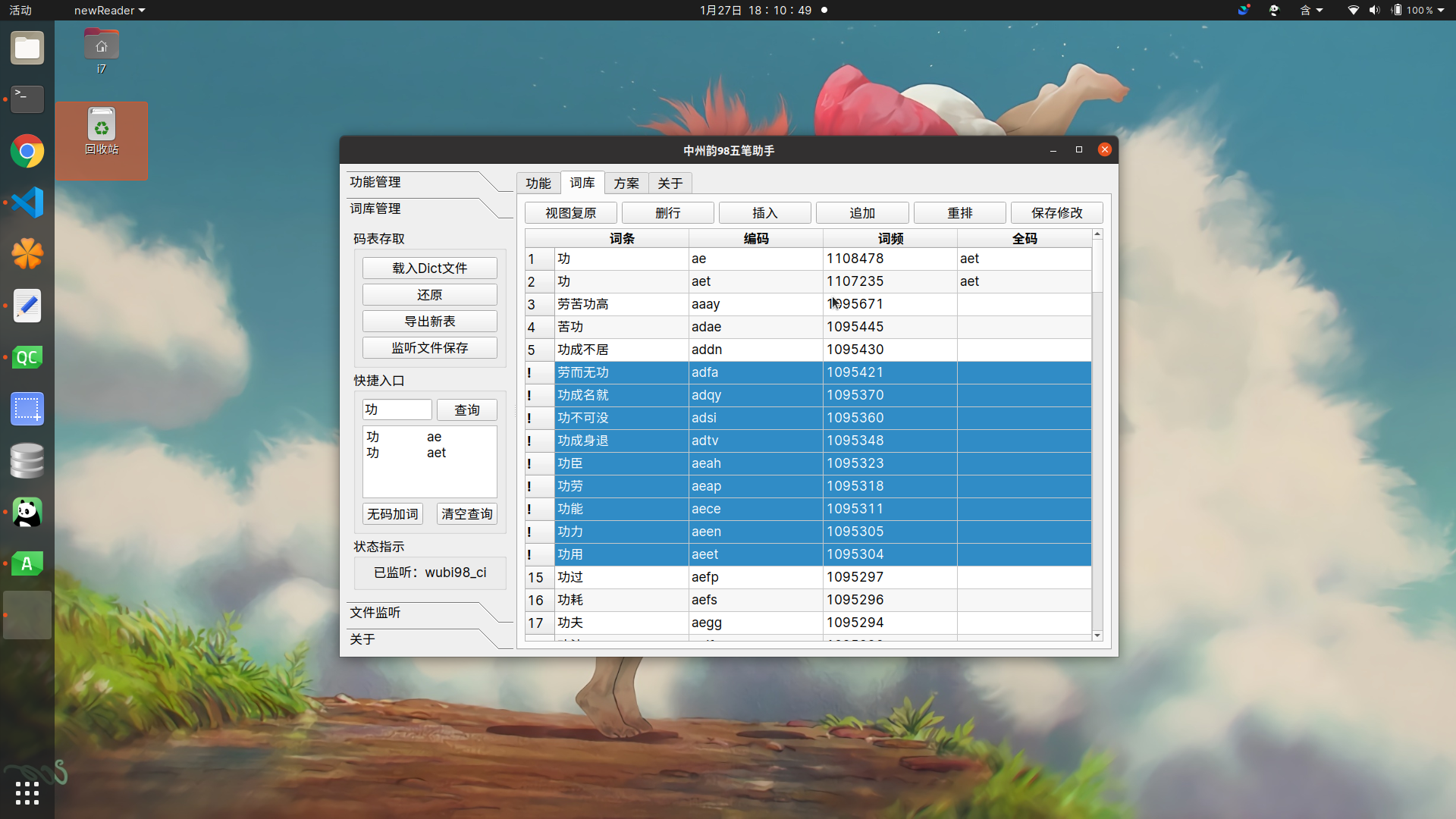Image resolution: width=1456 pixels, height=819 pixels.
Task: Open the panda application icon in dock
Action: 27,513
